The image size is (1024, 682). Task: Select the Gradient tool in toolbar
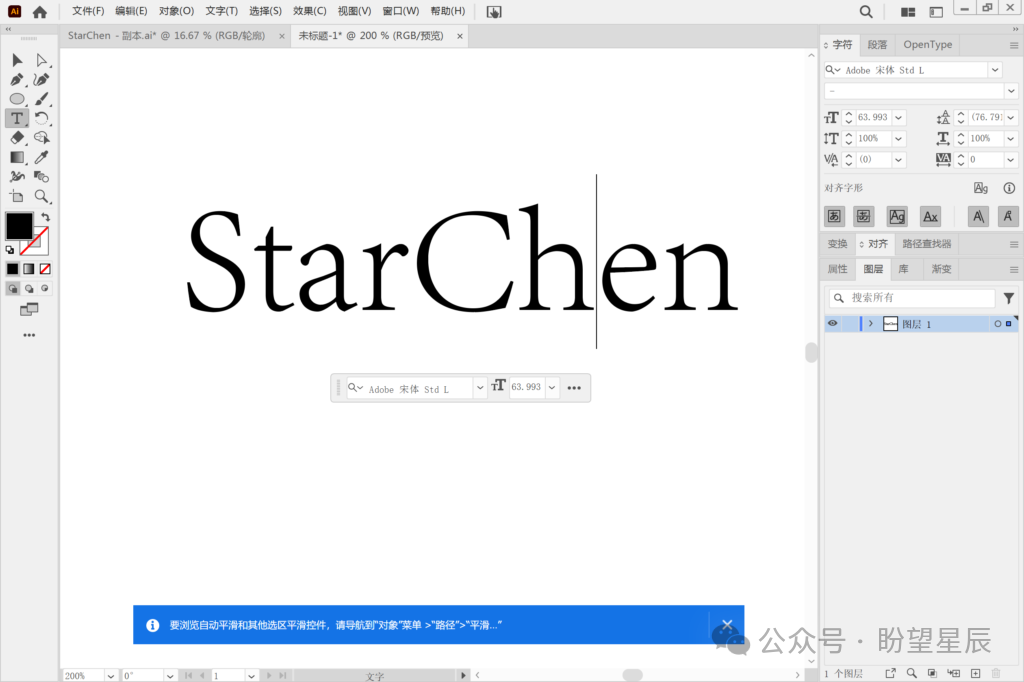(x=17, y=157)
